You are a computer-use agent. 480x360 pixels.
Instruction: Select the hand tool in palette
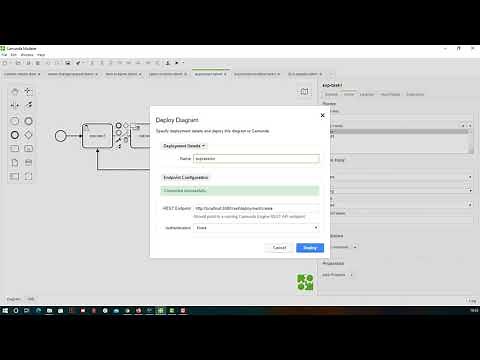tap(15, 92)
